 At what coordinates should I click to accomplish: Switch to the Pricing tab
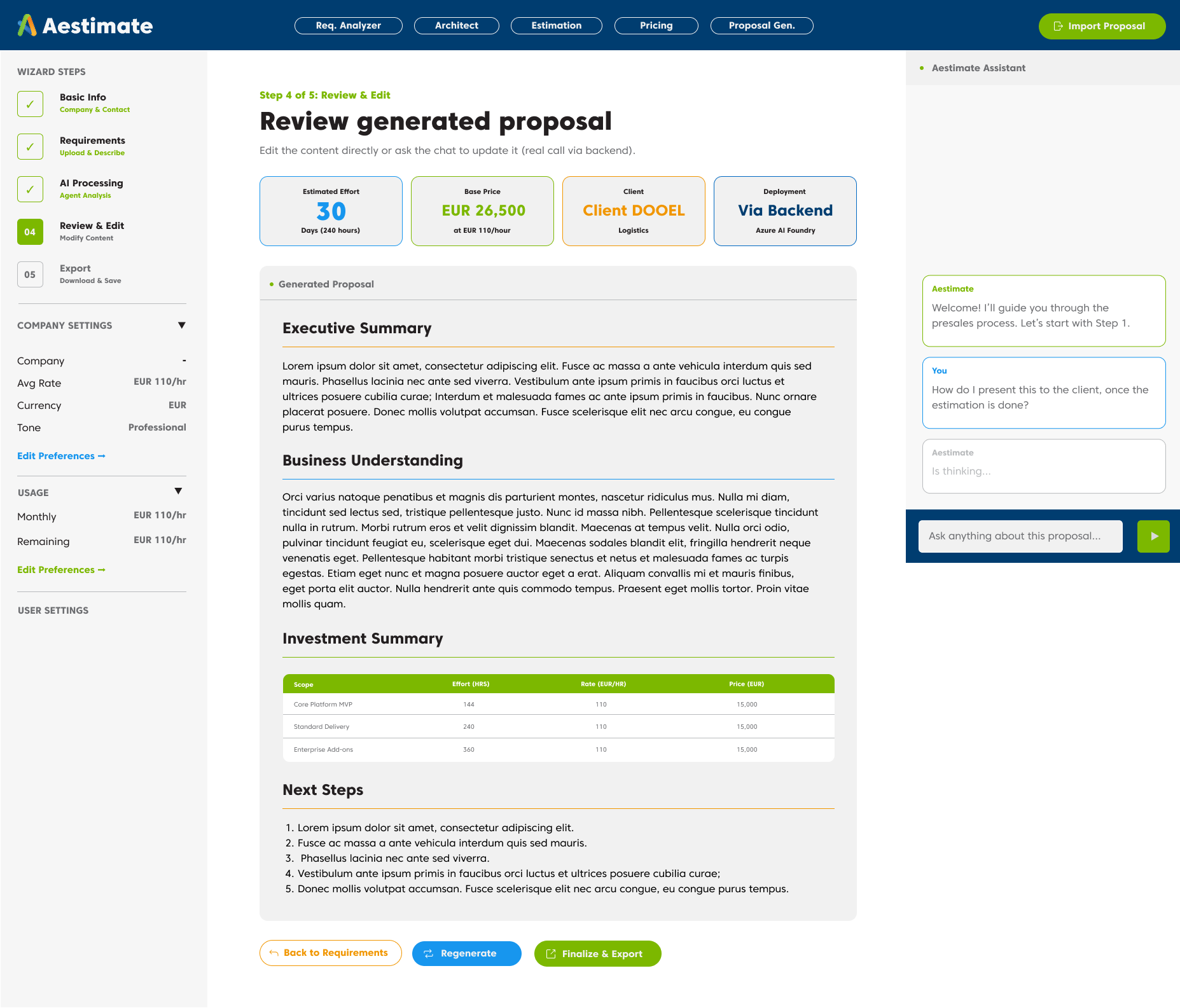[656, 25]
